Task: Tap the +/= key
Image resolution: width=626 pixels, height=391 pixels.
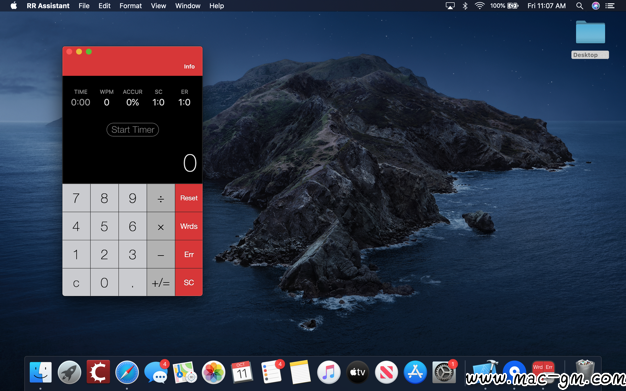Action: click(x=160, y=282)
